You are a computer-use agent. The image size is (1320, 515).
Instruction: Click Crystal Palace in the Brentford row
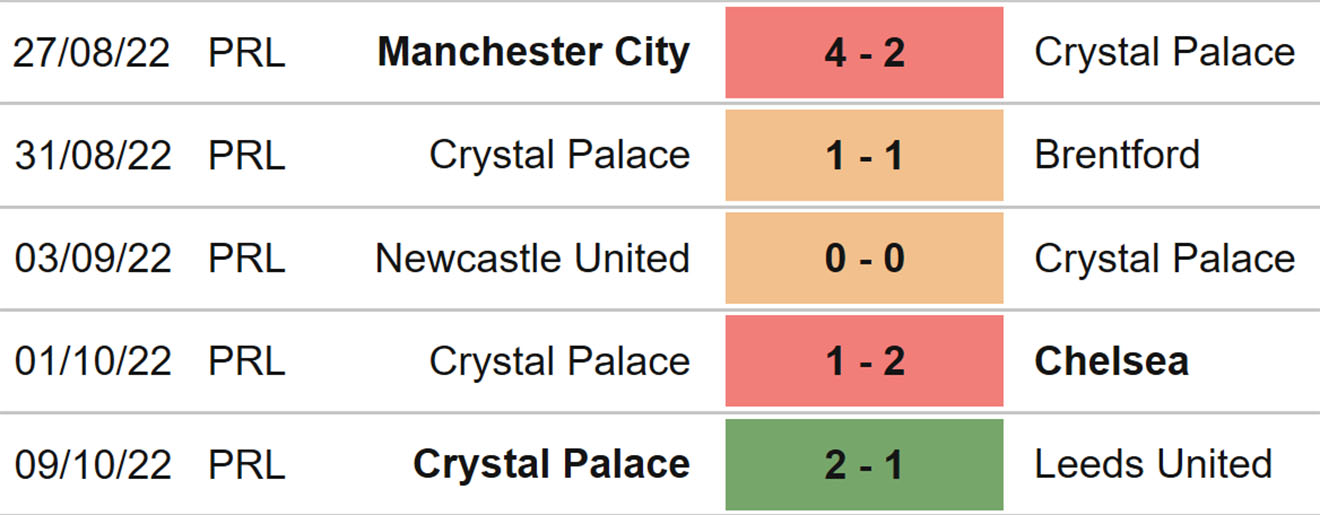559,156
